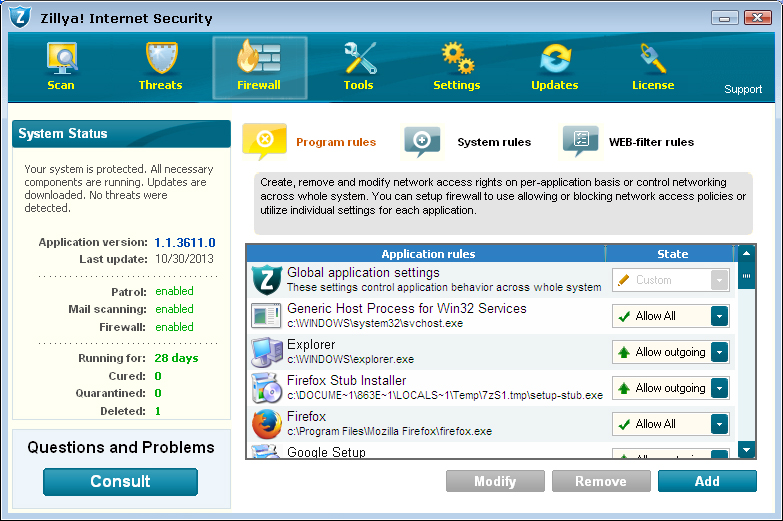Image resolution: width=783 pixels, height=521 pixels.
Task: Open the Scan section icon
Action: coord(61,58)
